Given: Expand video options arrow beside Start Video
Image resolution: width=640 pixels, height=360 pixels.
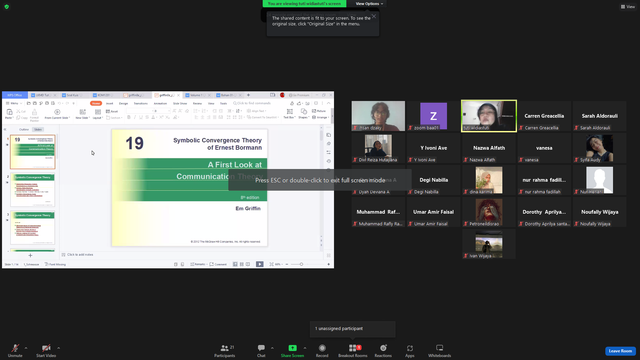Looking at the screenshot, I should (x=58, y=348).
